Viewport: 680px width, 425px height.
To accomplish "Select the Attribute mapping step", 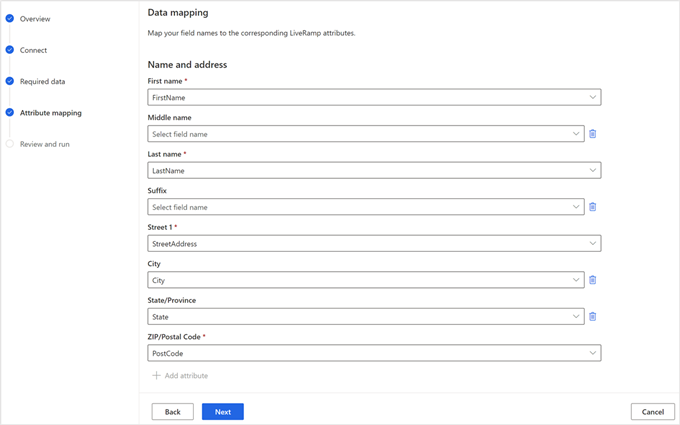I will tap(51, 113).
